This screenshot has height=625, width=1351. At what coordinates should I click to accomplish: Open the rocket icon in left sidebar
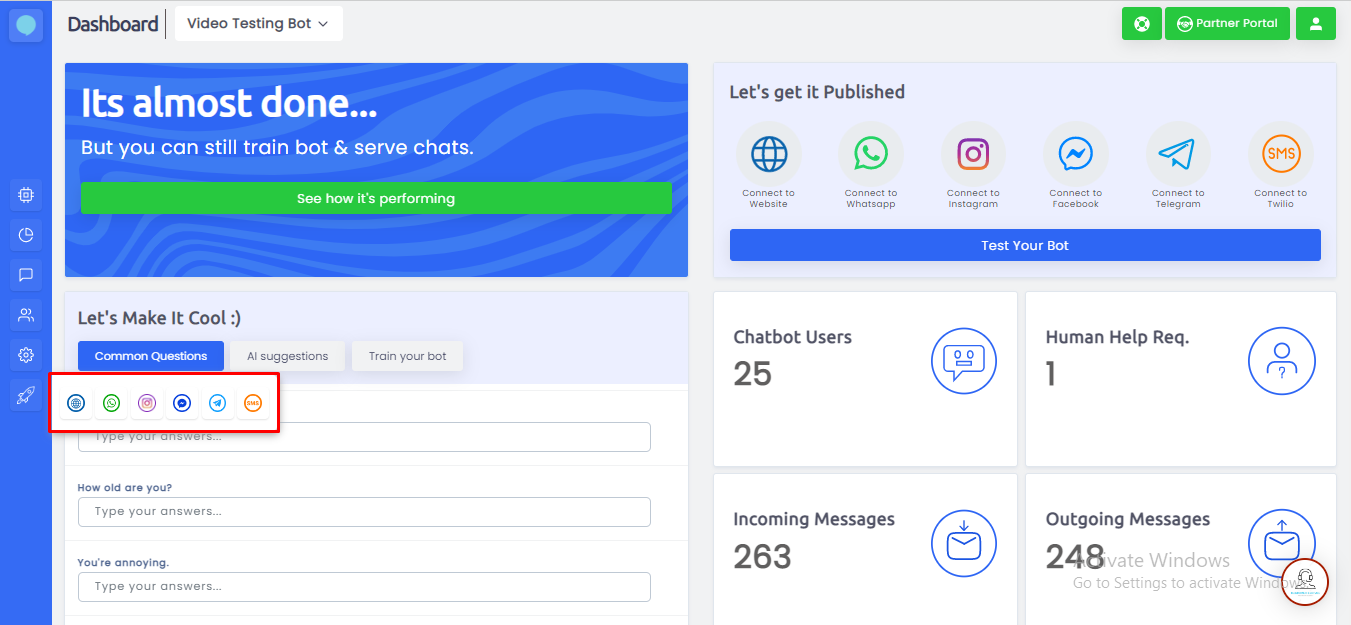coord(26,395)
